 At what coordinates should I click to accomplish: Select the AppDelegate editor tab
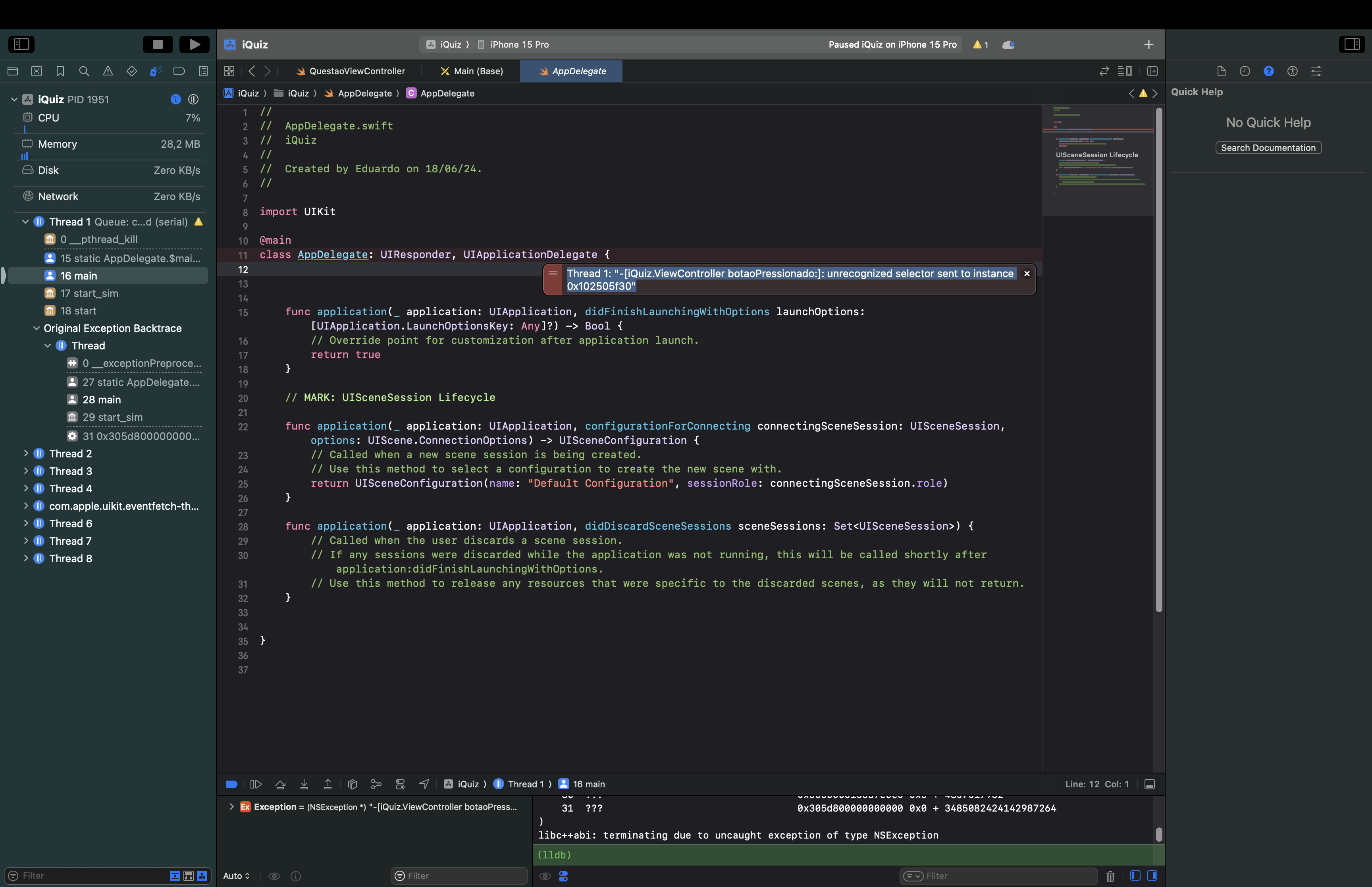571,71
